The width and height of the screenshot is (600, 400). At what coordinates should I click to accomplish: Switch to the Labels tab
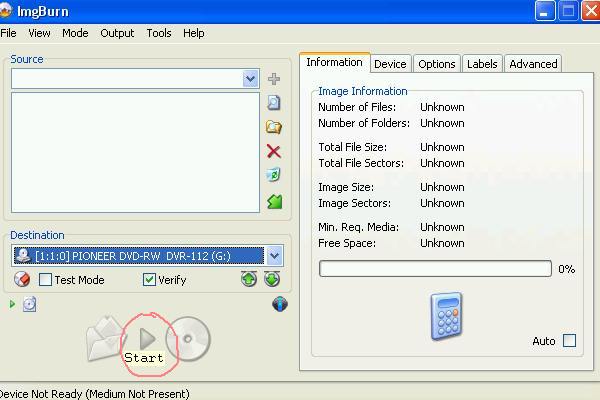(482, 64)
